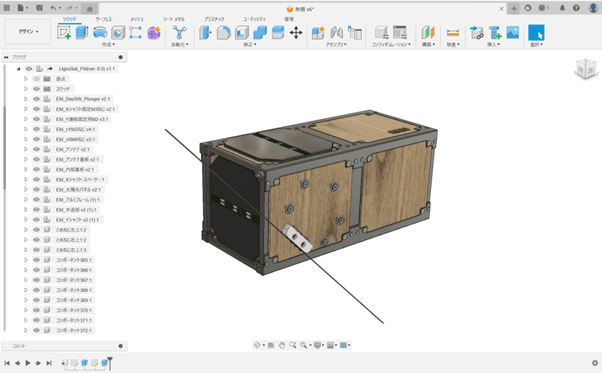The width and height of the screenshot is (602, 373).
Task: Open the Help question mark menu
Action: (x=576, y=8)
